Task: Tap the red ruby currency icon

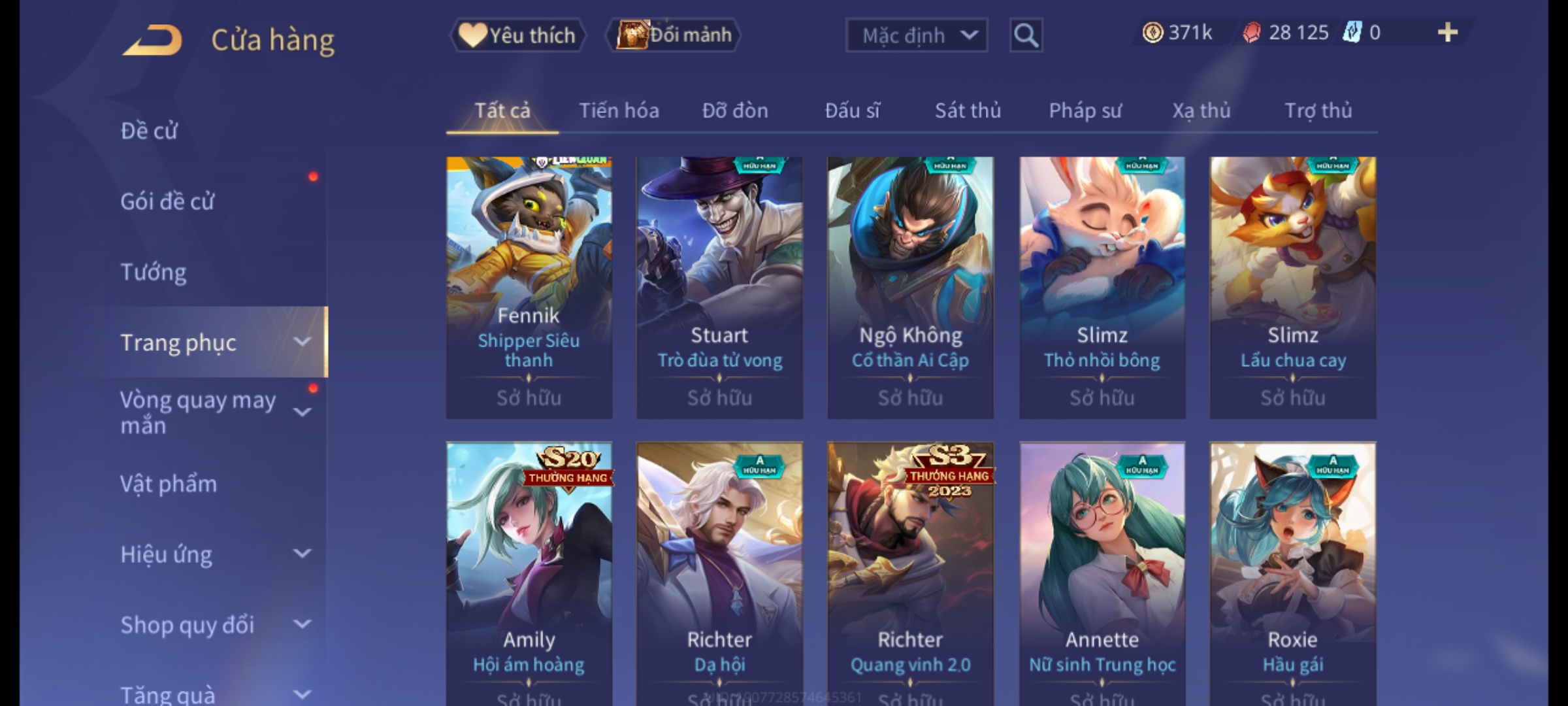Action: (1252, 33)
